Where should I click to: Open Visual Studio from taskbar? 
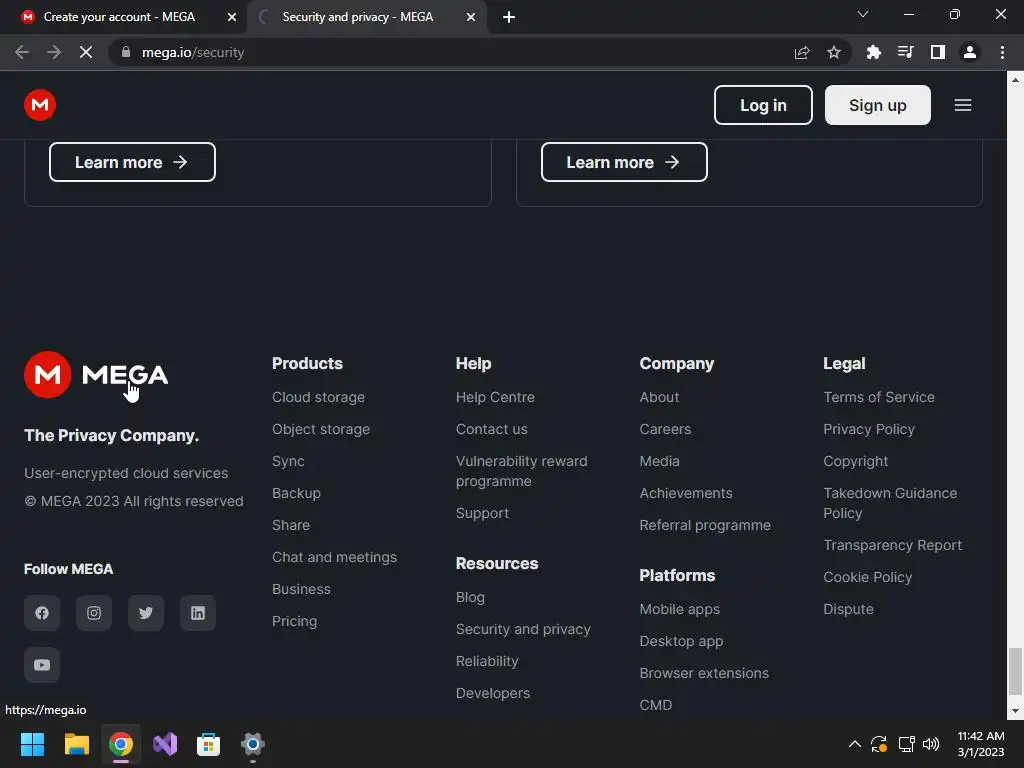pos(165,744)
